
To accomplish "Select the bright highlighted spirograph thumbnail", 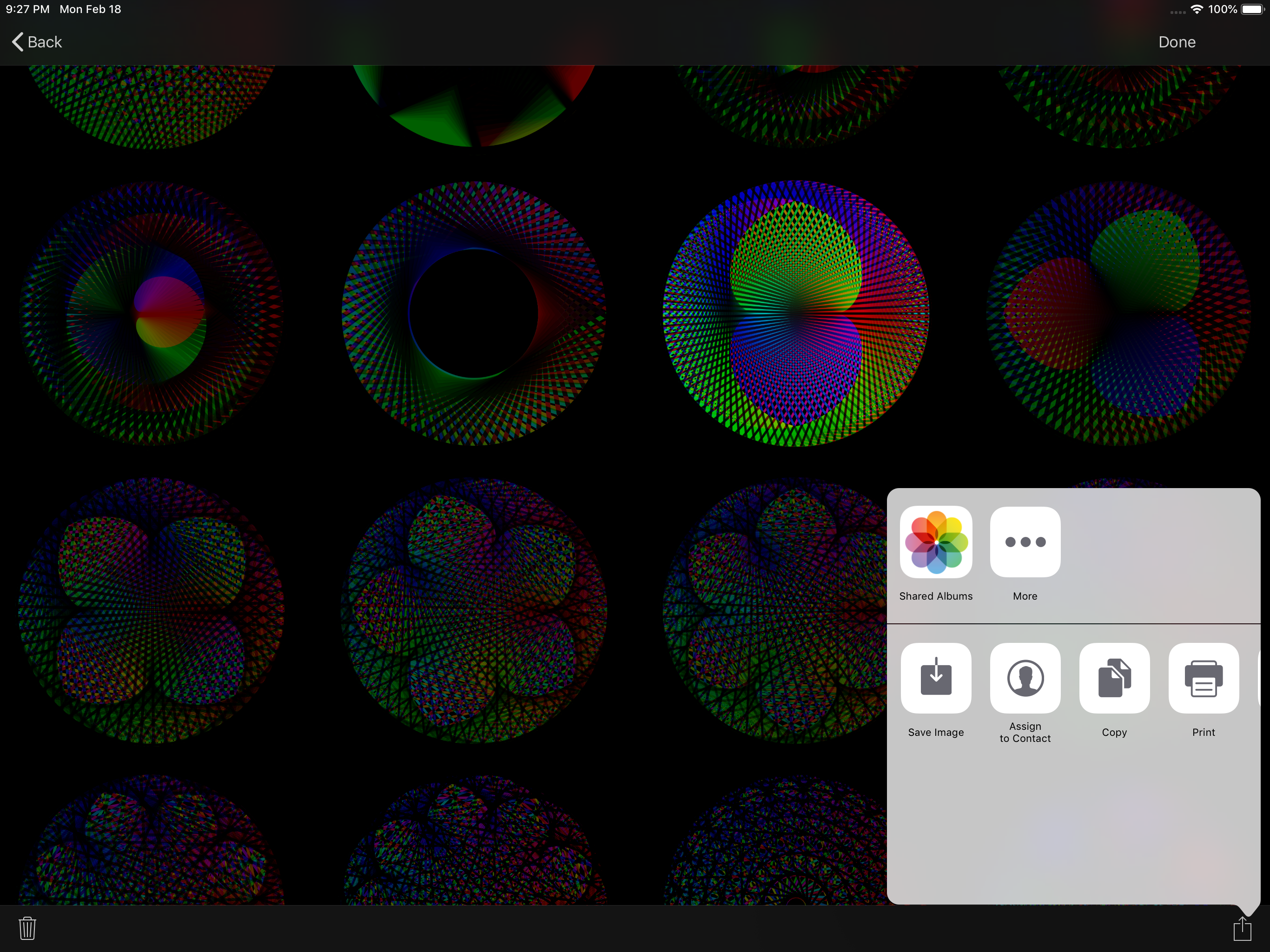I will (795, 313).
